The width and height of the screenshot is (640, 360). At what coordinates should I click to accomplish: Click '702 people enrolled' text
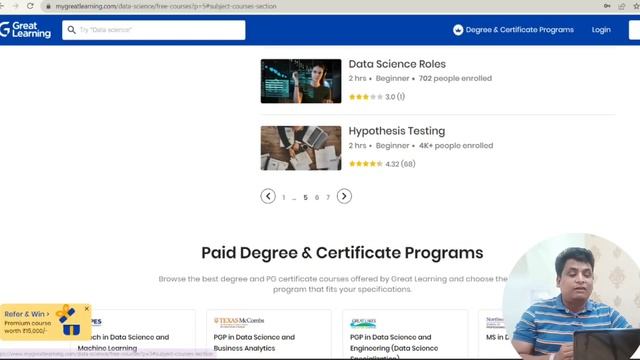[455, 78]
